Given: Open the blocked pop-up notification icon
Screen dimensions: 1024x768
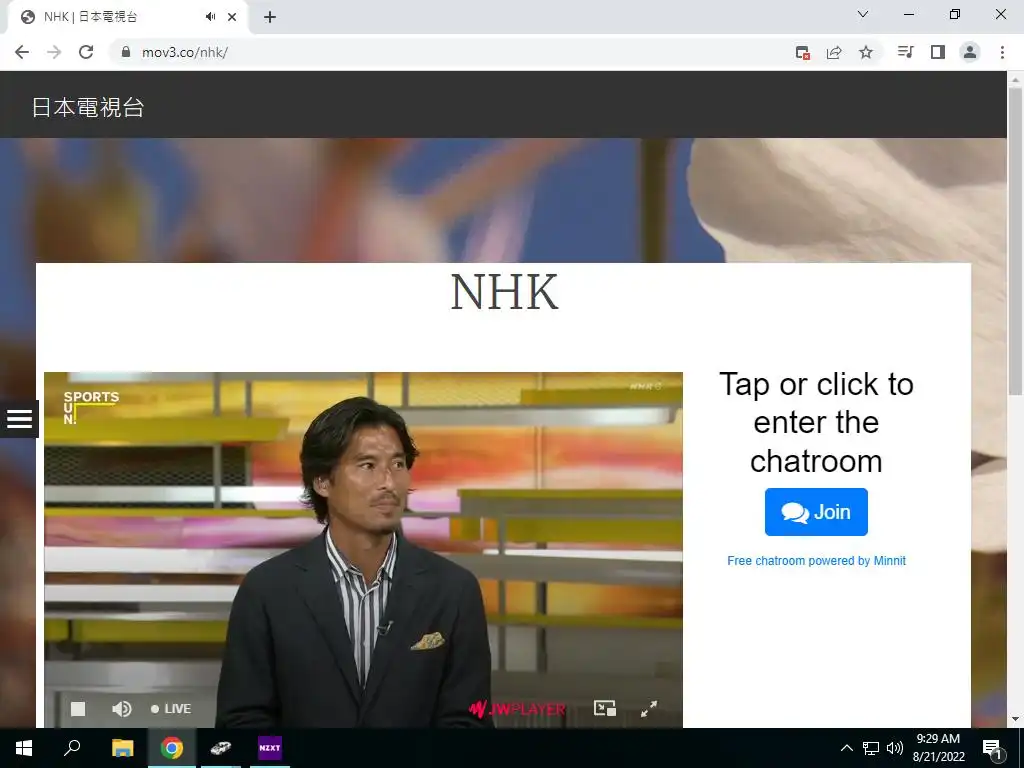Looking at the screenshot, I should [x=803, y=52].
